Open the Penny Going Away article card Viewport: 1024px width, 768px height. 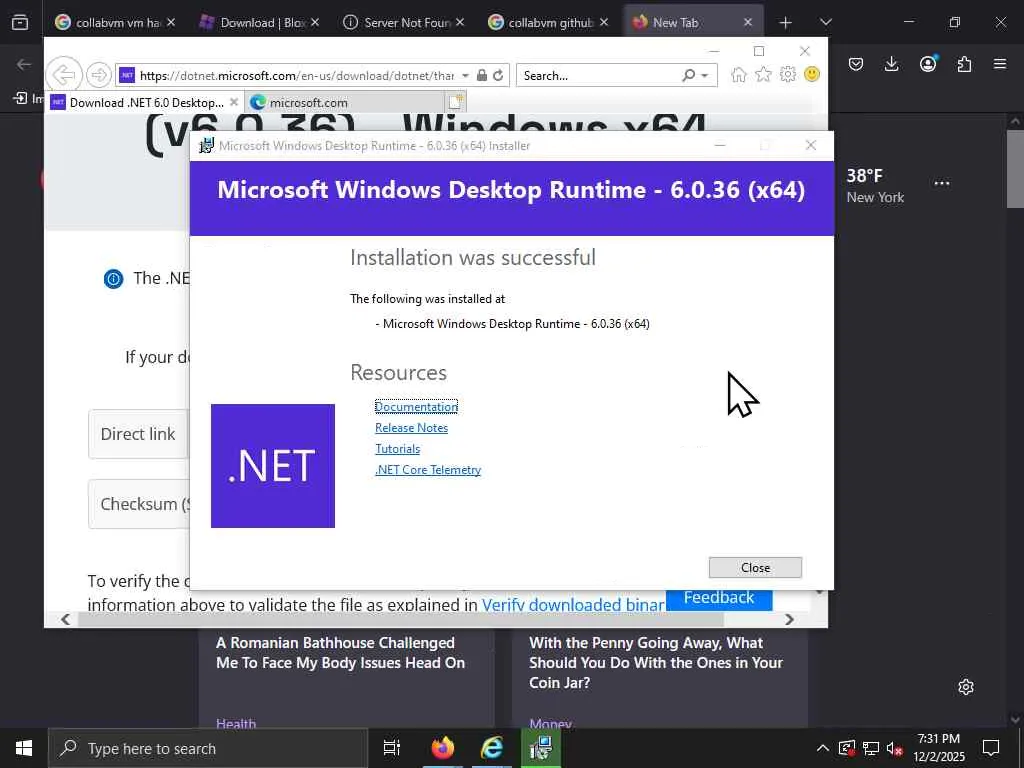[x=660, y=677]
